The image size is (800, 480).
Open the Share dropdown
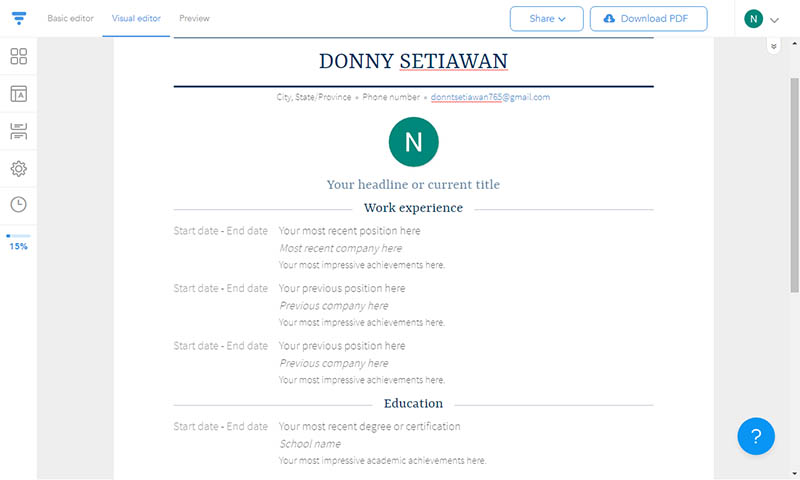point(546,19)
